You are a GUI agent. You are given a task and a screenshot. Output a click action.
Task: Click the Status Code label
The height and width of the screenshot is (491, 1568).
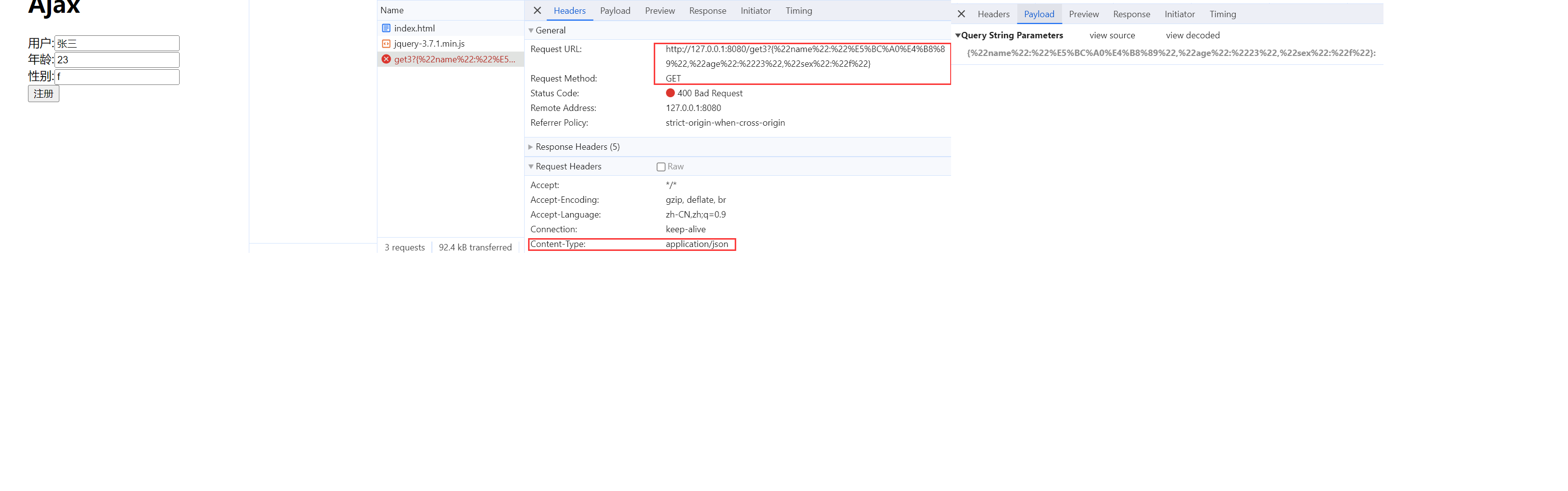(x=555, y=93)
